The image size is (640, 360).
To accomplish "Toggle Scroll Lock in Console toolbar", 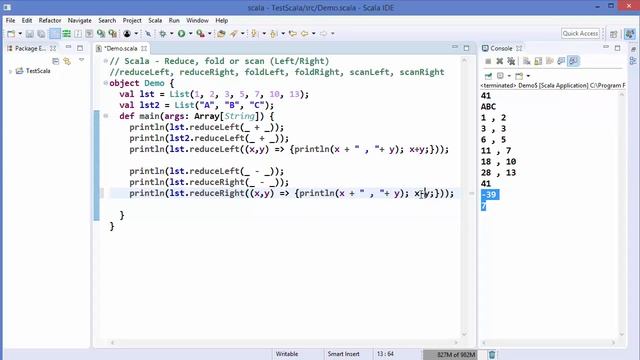I will pyautogui.click(x=538, y=61).
